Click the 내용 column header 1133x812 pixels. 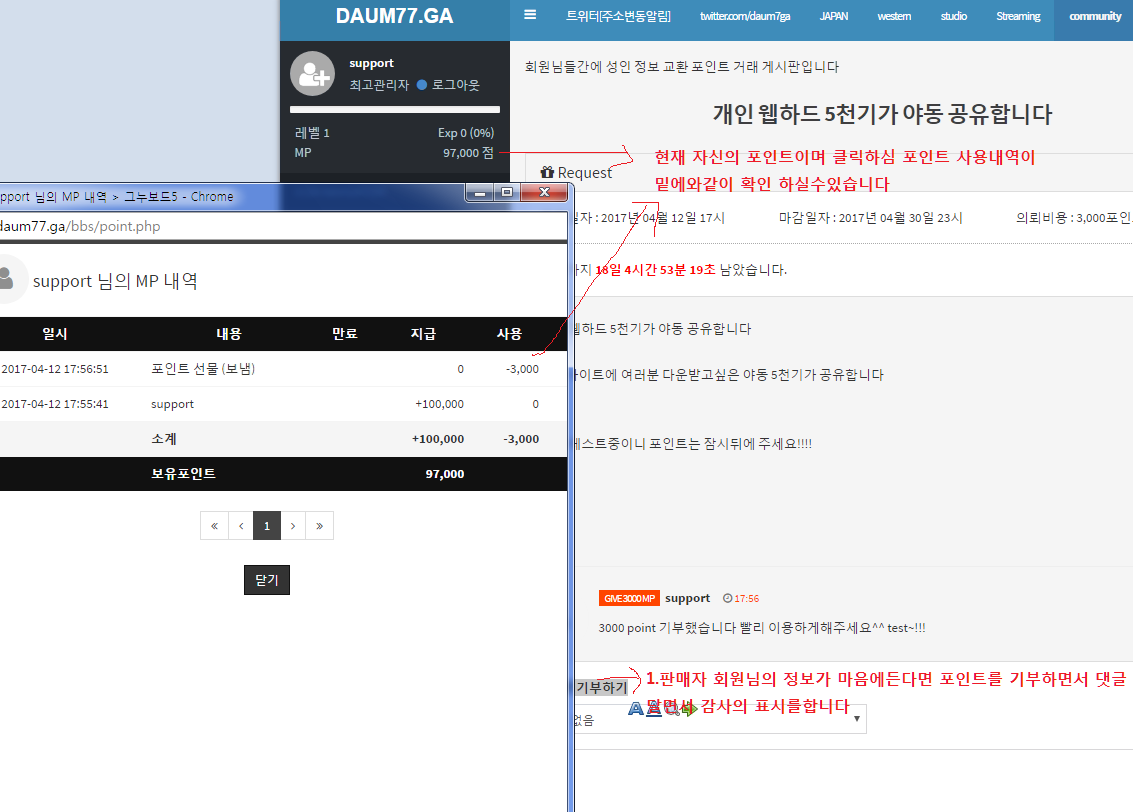coord(229,333)
